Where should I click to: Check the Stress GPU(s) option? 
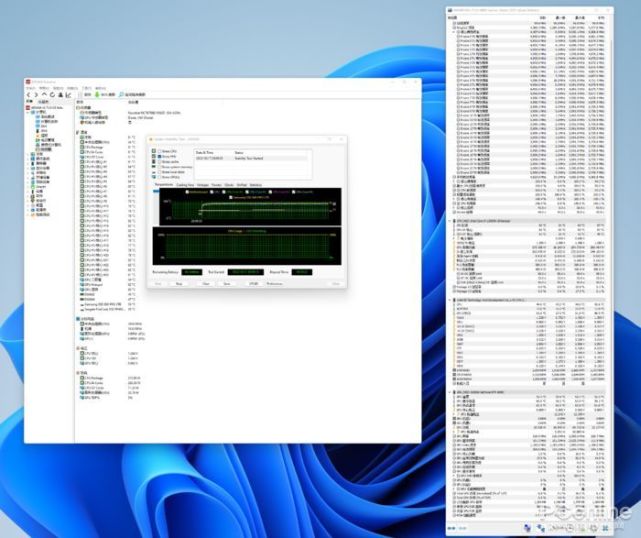(x=159, y=176)
